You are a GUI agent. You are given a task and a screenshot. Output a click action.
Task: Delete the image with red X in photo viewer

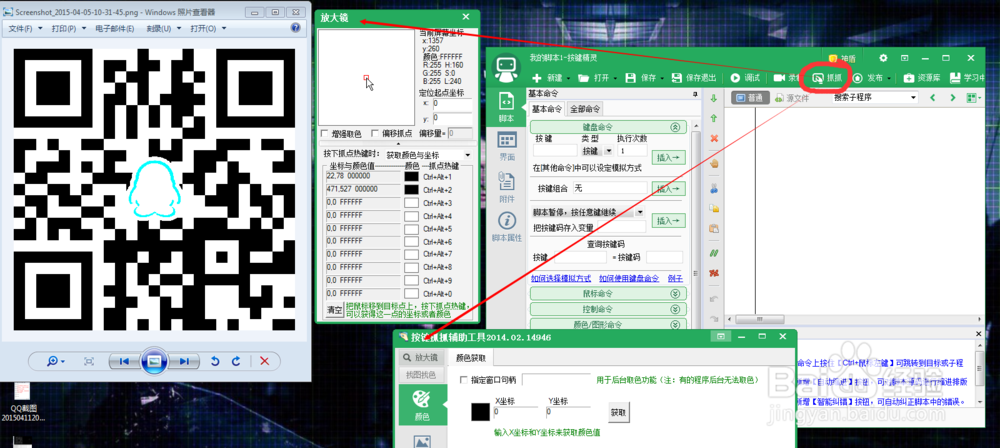click(265, 361)
